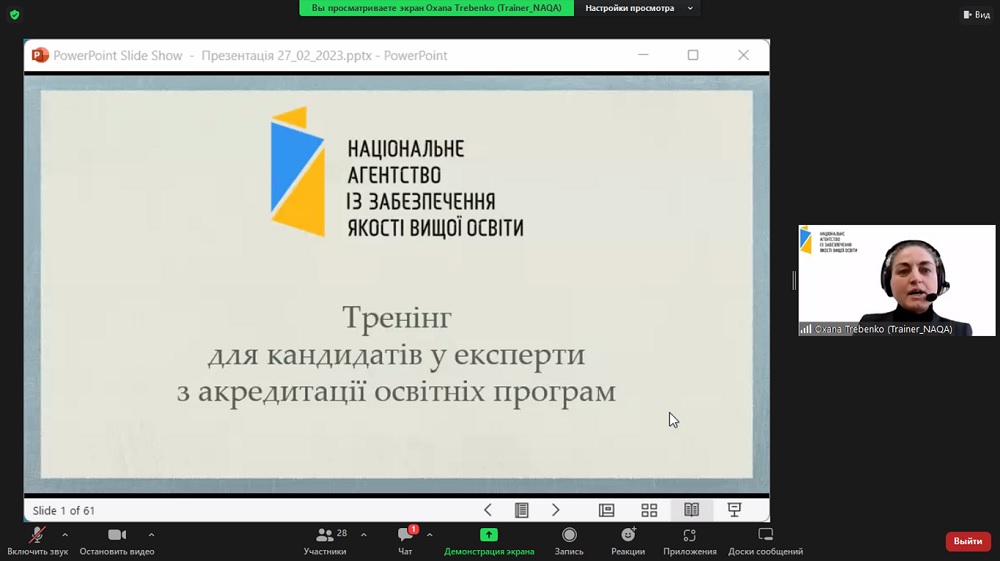Click green screen-sharing notification banner
The height and width of the screenshot is (561, 1000).
[436, 8]
